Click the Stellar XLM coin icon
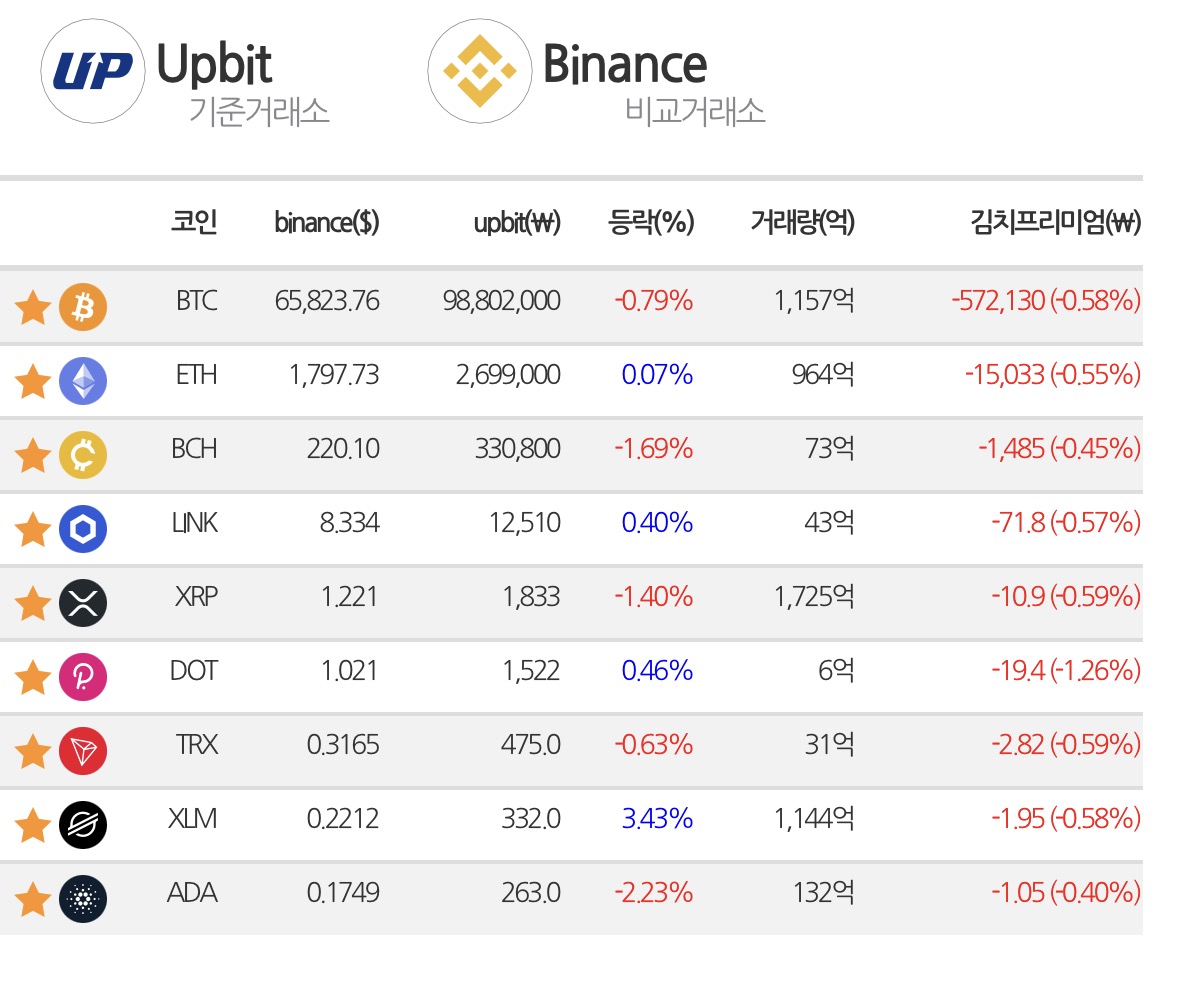1179x983 pixels. pyautogui.click(x=83, y=825)
